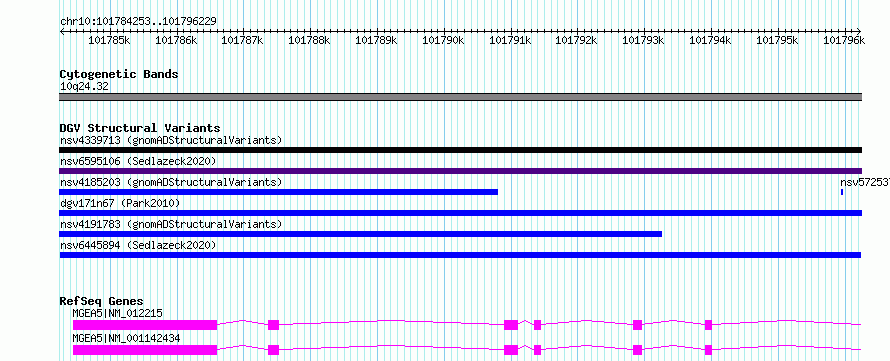
Task: Click NM_012215 exon near 101794k
Action: [708, 325]
